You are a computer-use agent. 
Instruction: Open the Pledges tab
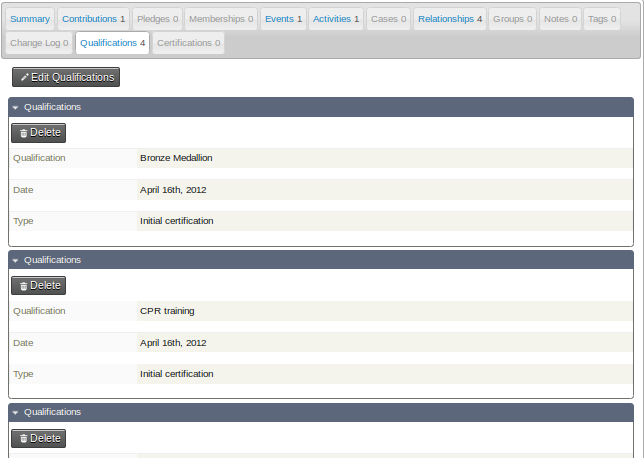click(x=157, y=19)
